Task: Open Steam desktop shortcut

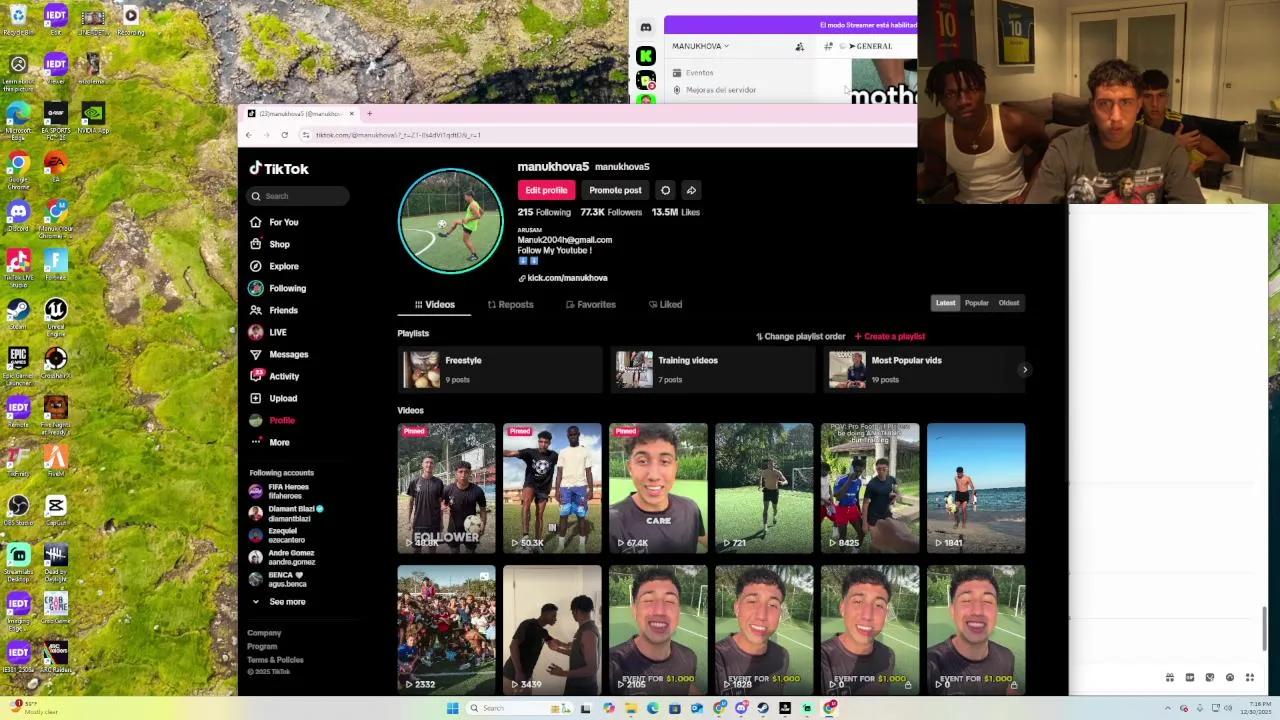Action: [18, 314]
